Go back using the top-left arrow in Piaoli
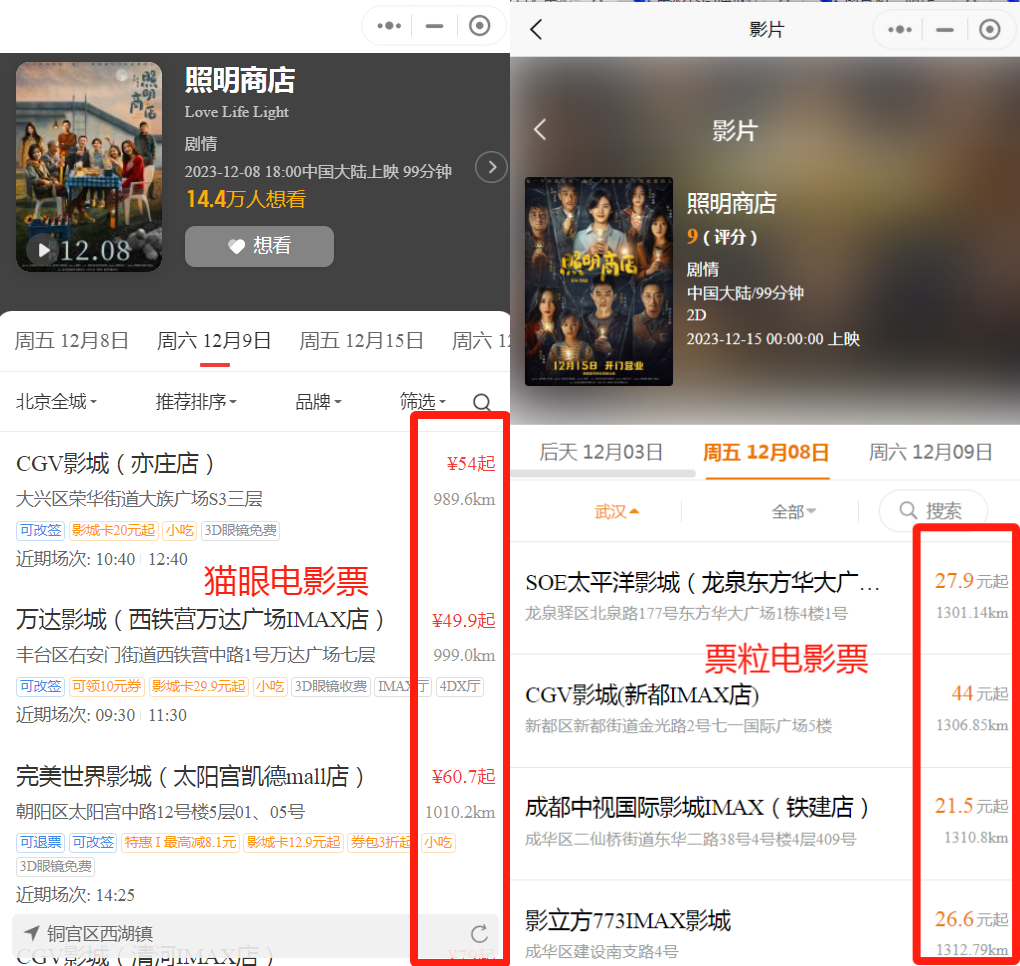 click(536, 29)
